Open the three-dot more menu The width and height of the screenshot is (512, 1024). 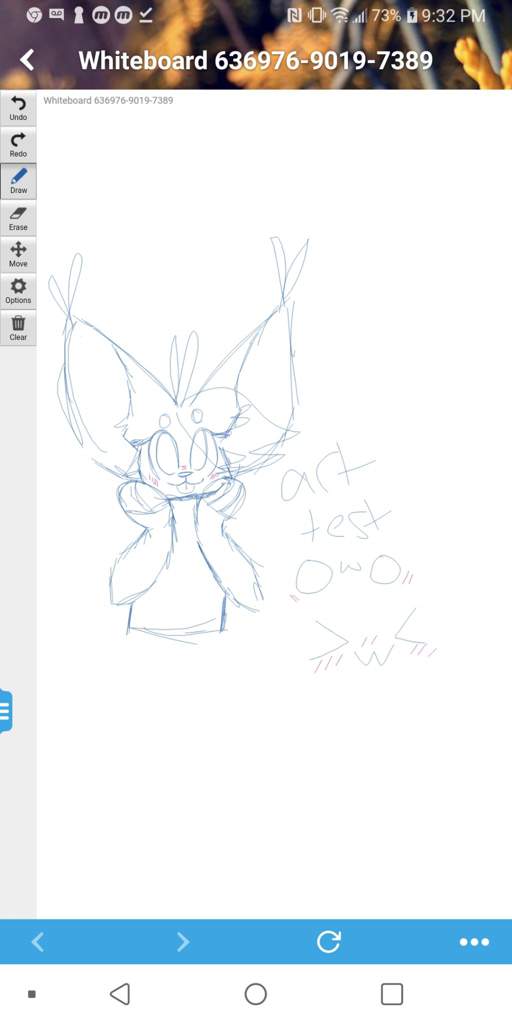[474, 942]
